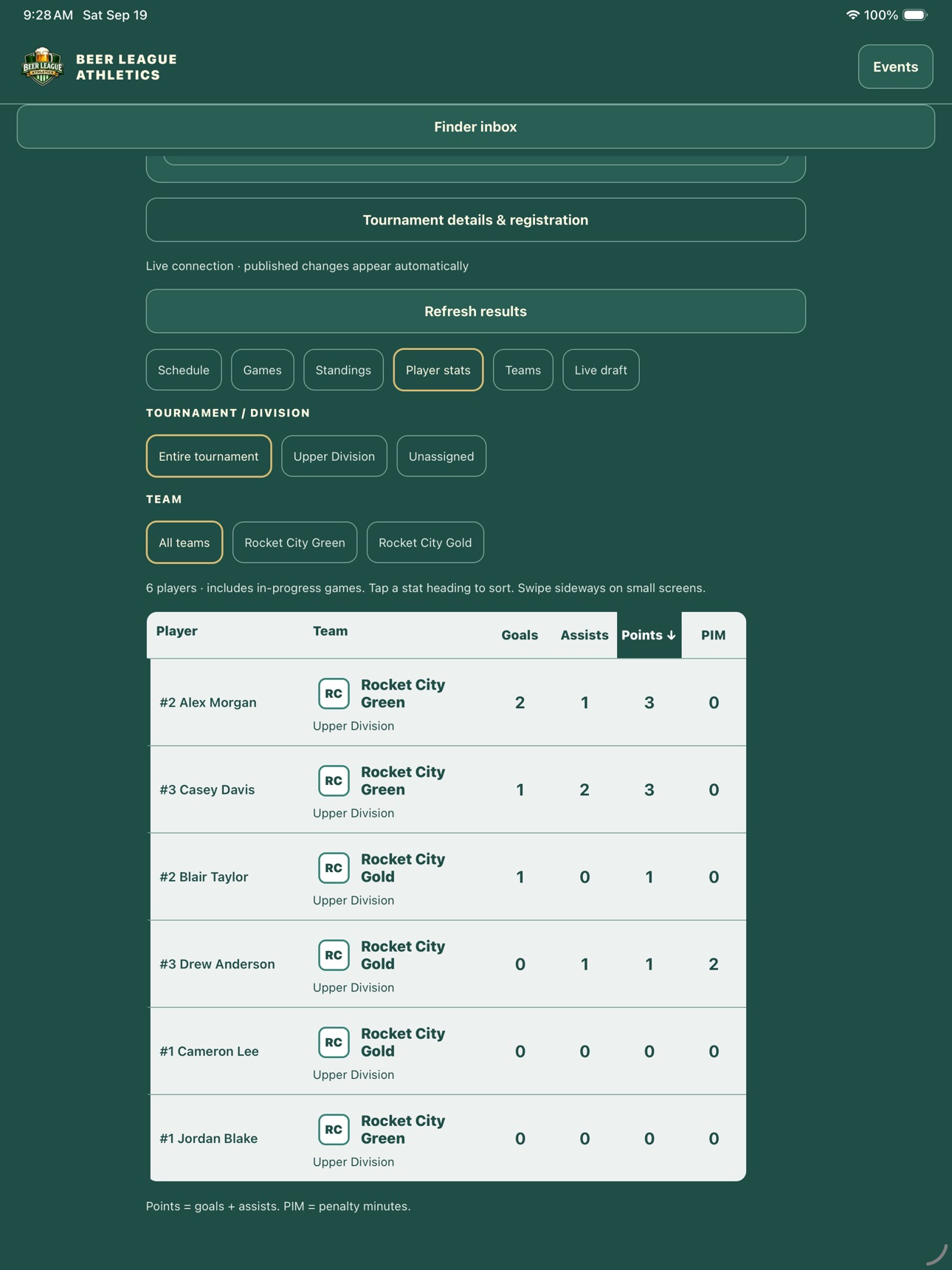Sort the table by Assists

(584, 635)
